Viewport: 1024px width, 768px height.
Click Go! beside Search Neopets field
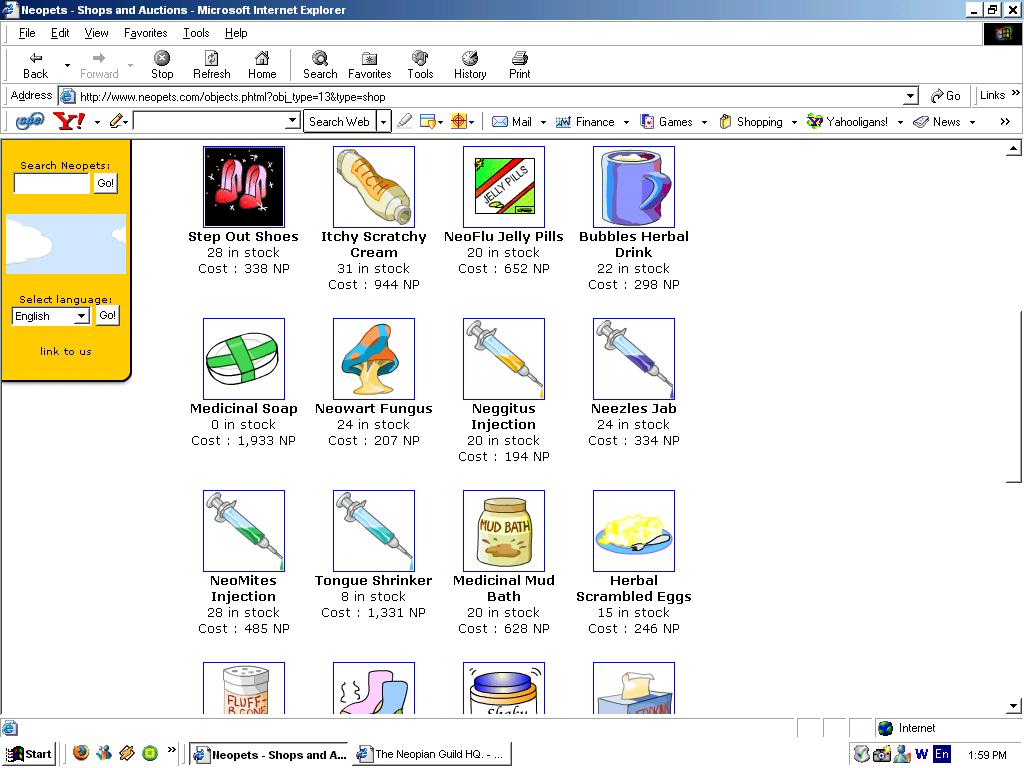pyautogui.click(x=106, y=184)
